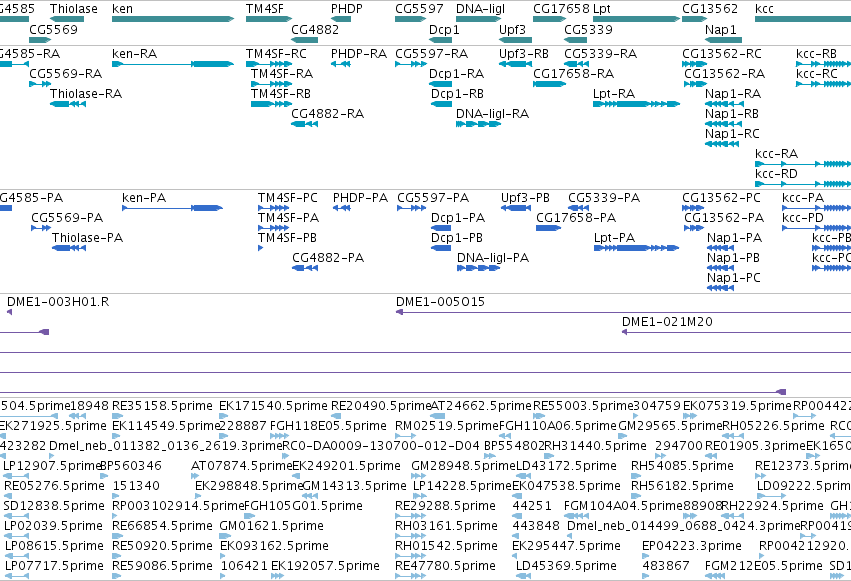Open the RH03161.5prime EST label
Viewport: 851px width, 581px height.
pos(446,526)
